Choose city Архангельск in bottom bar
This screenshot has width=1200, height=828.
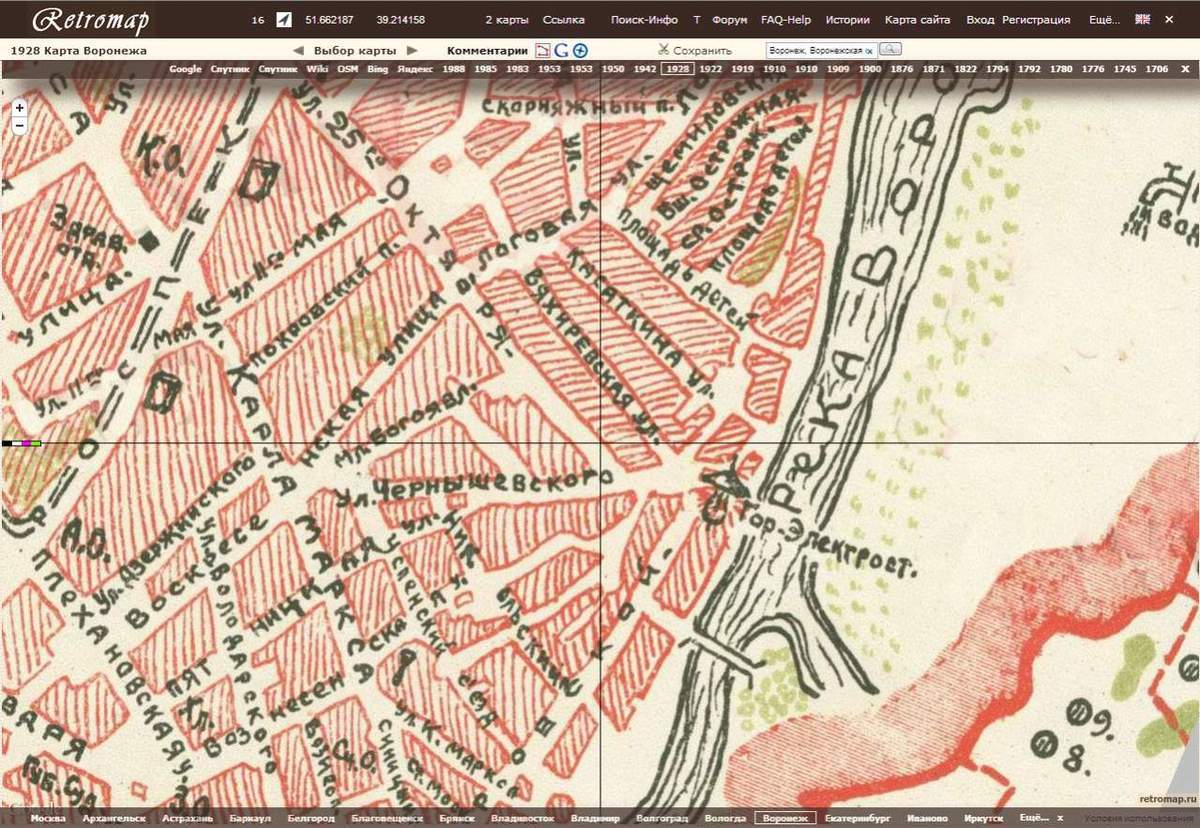click(x=115, y=818)
